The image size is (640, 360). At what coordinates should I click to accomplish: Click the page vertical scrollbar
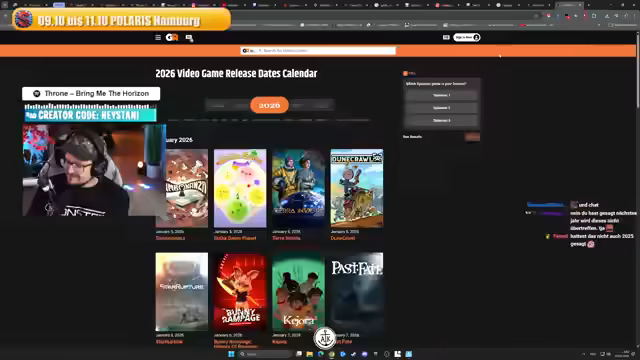point(637,69)
